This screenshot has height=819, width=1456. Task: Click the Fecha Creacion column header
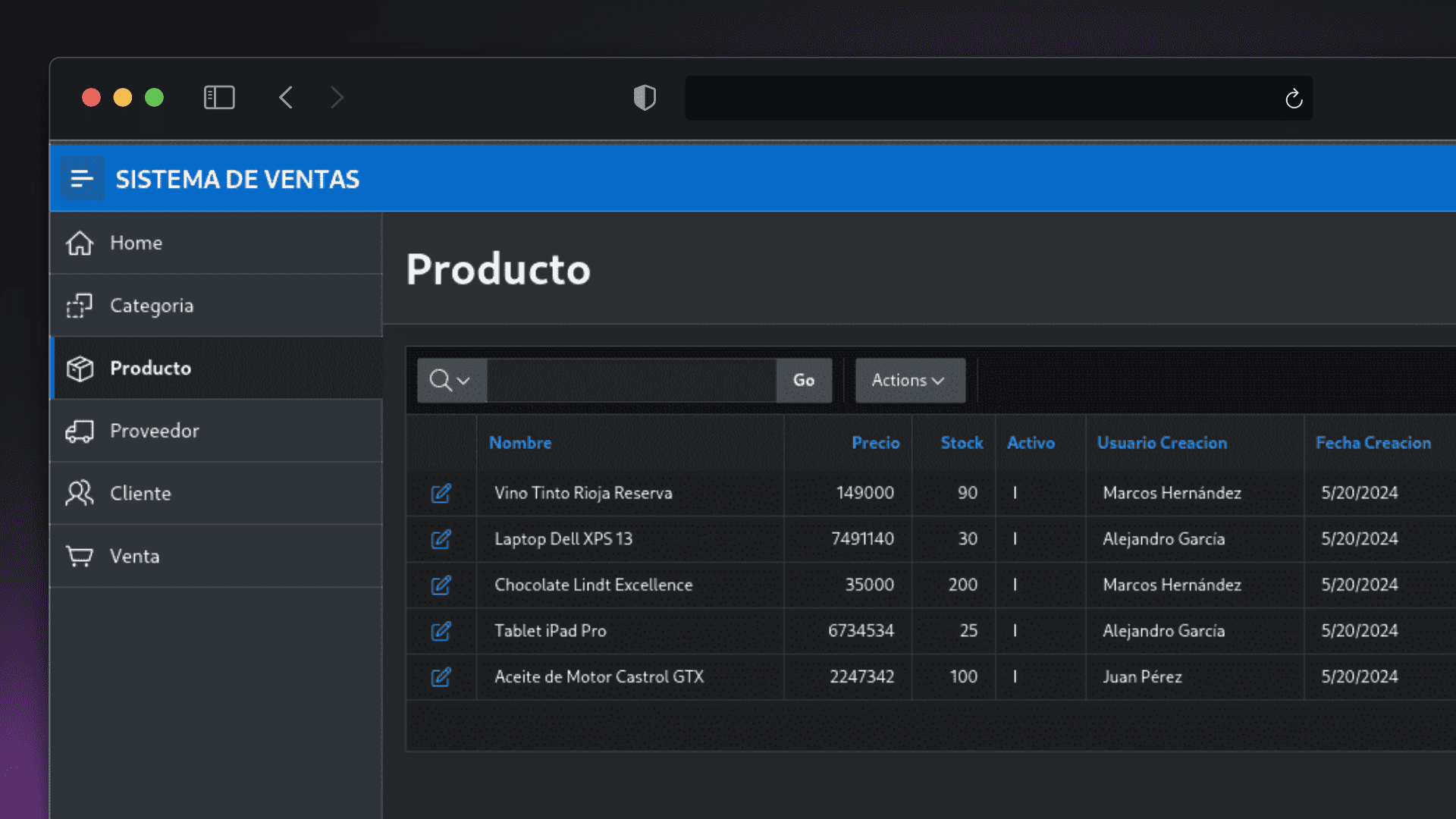click(1373, 443)
